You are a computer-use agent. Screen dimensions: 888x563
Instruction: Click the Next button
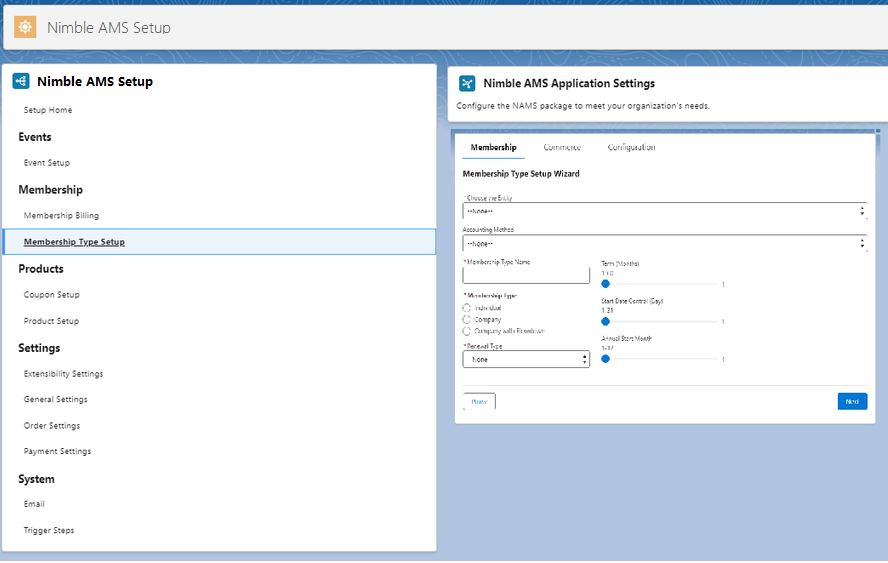(x=852, y=401)
